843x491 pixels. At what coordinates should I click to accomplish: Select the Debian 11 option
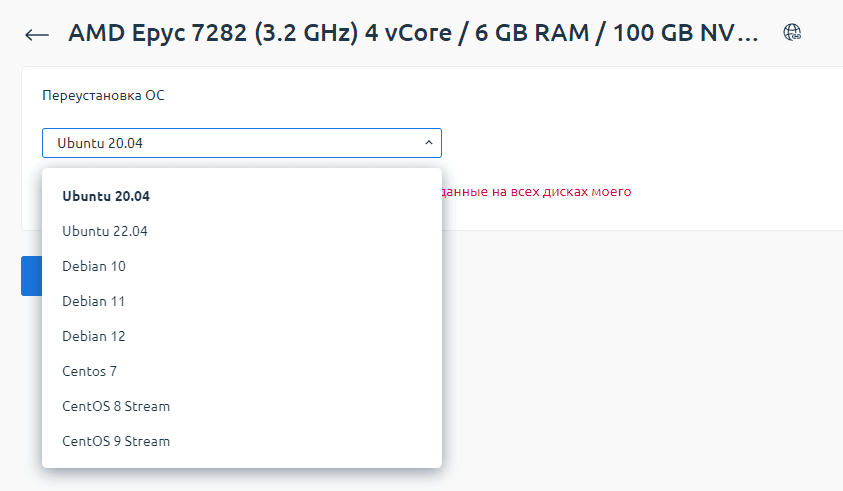pyautogui.click(x=94, y=301)
